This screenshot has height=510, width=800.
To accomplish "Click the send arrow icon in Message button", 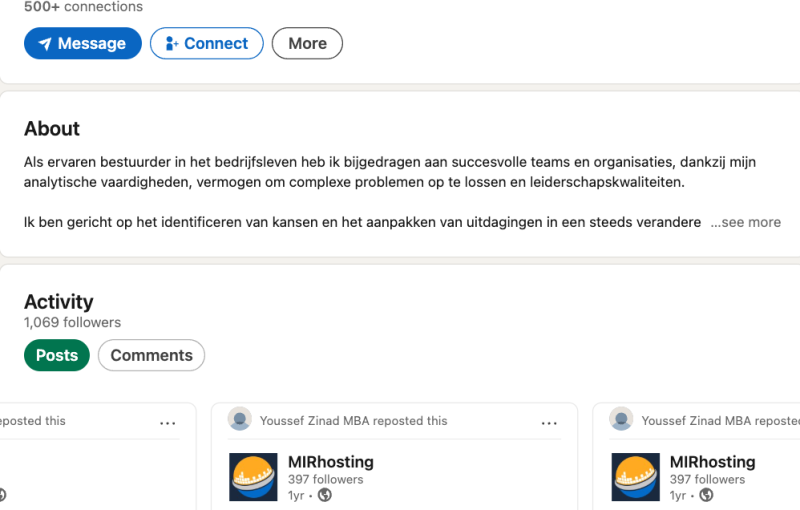I will click(x=45, y=44).
